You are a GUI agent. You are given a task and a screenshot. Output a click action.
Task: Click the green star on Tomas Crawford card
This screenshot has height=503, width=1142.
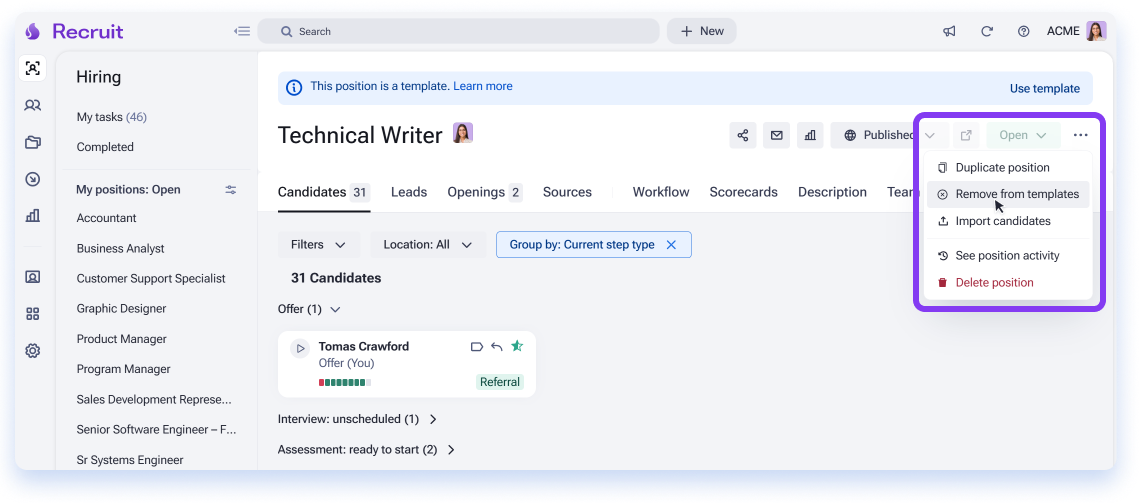pyautogui.click(x=517, y=346)
